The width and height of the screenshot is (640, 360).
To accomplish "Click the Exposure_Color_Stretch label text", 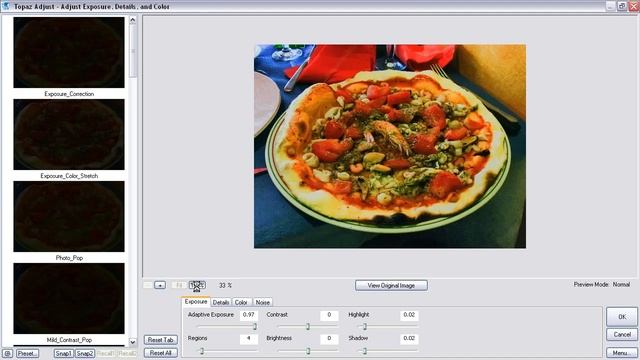I will click(x=69, y=176).
